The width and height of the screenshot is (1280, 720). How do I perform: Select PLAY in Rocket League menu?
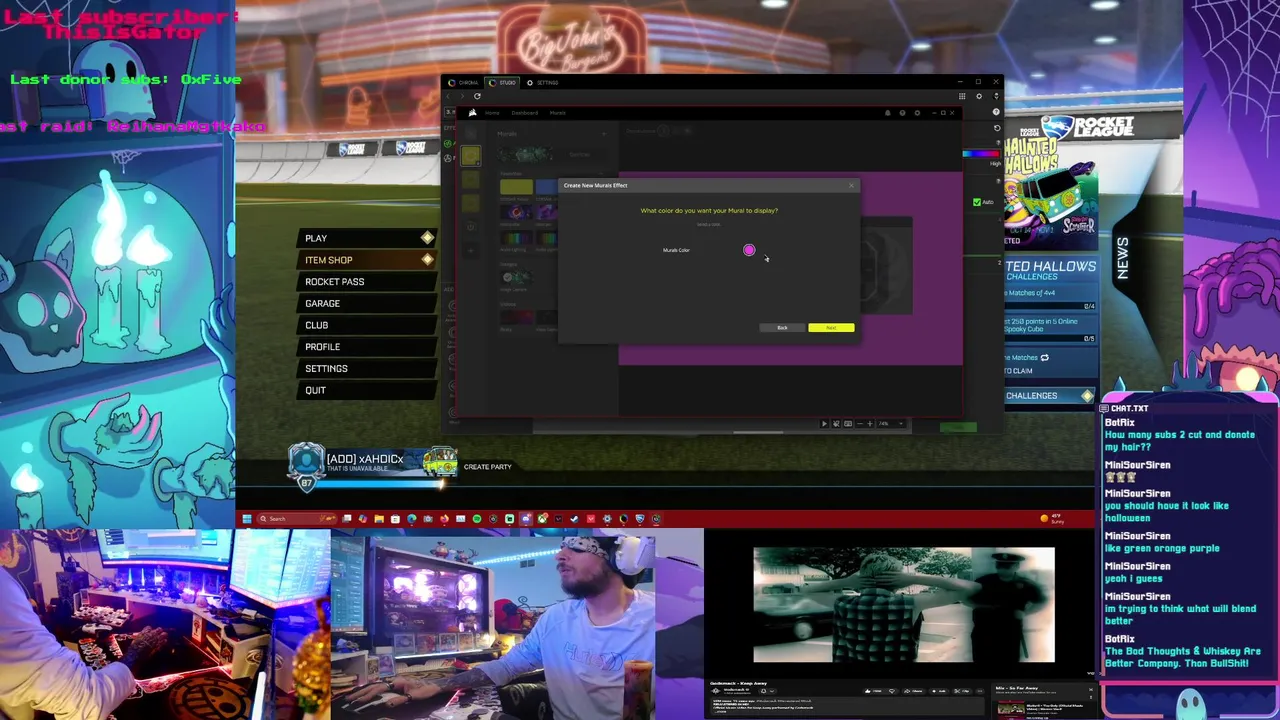point(367,238)
